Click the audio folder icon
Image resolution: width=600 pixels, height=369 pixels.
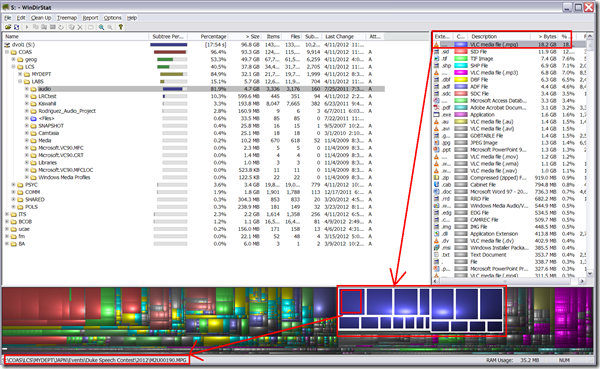click(x=34, y=89)
